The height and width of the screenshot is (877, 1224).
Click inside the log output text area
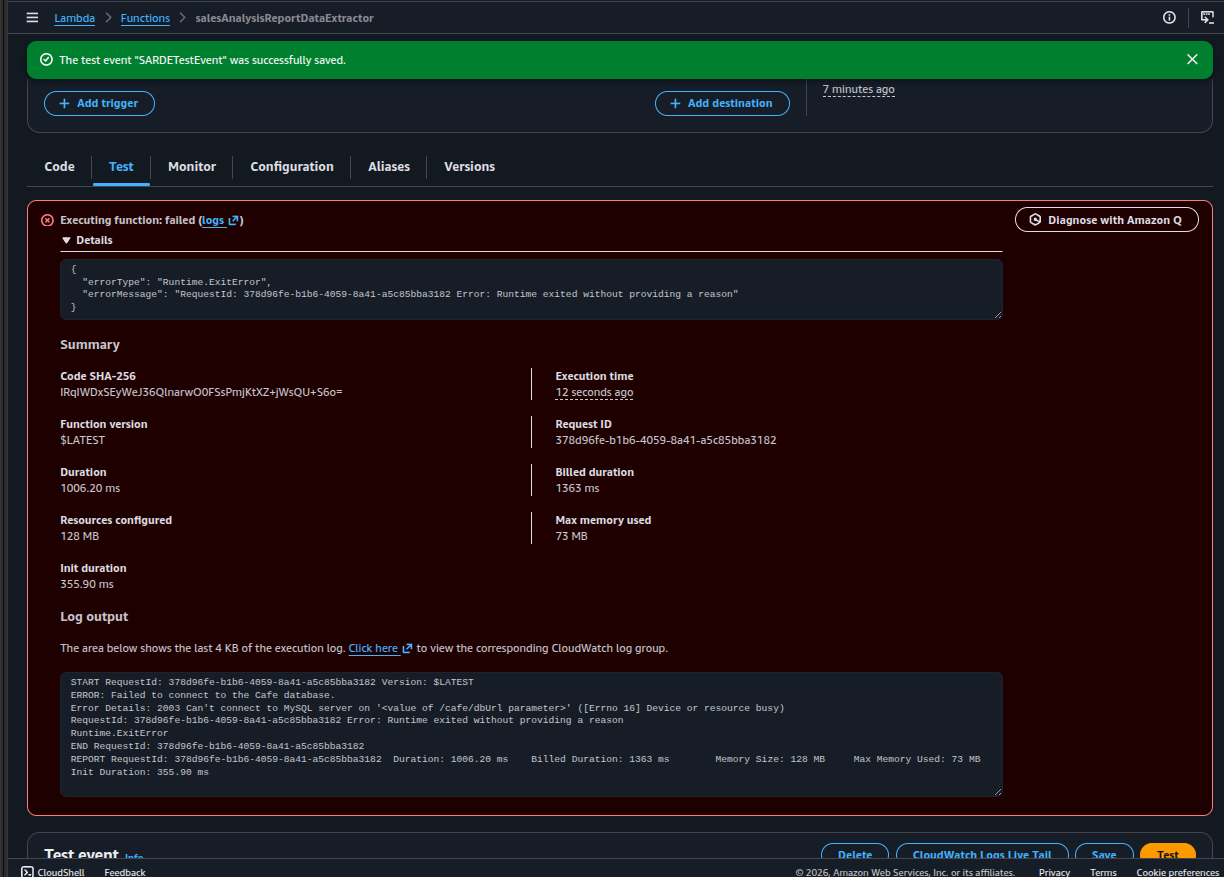pos(531,734)
